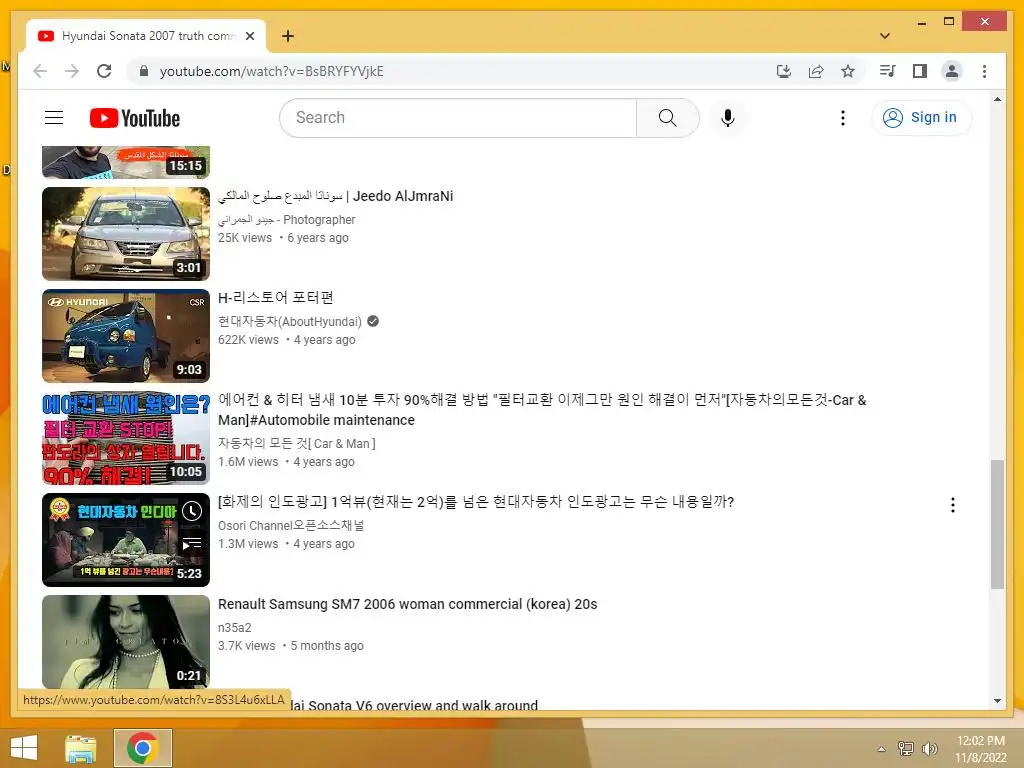Open File Explorer from the taskbar
Viewport: 1024px width, 768px height.
80,748
